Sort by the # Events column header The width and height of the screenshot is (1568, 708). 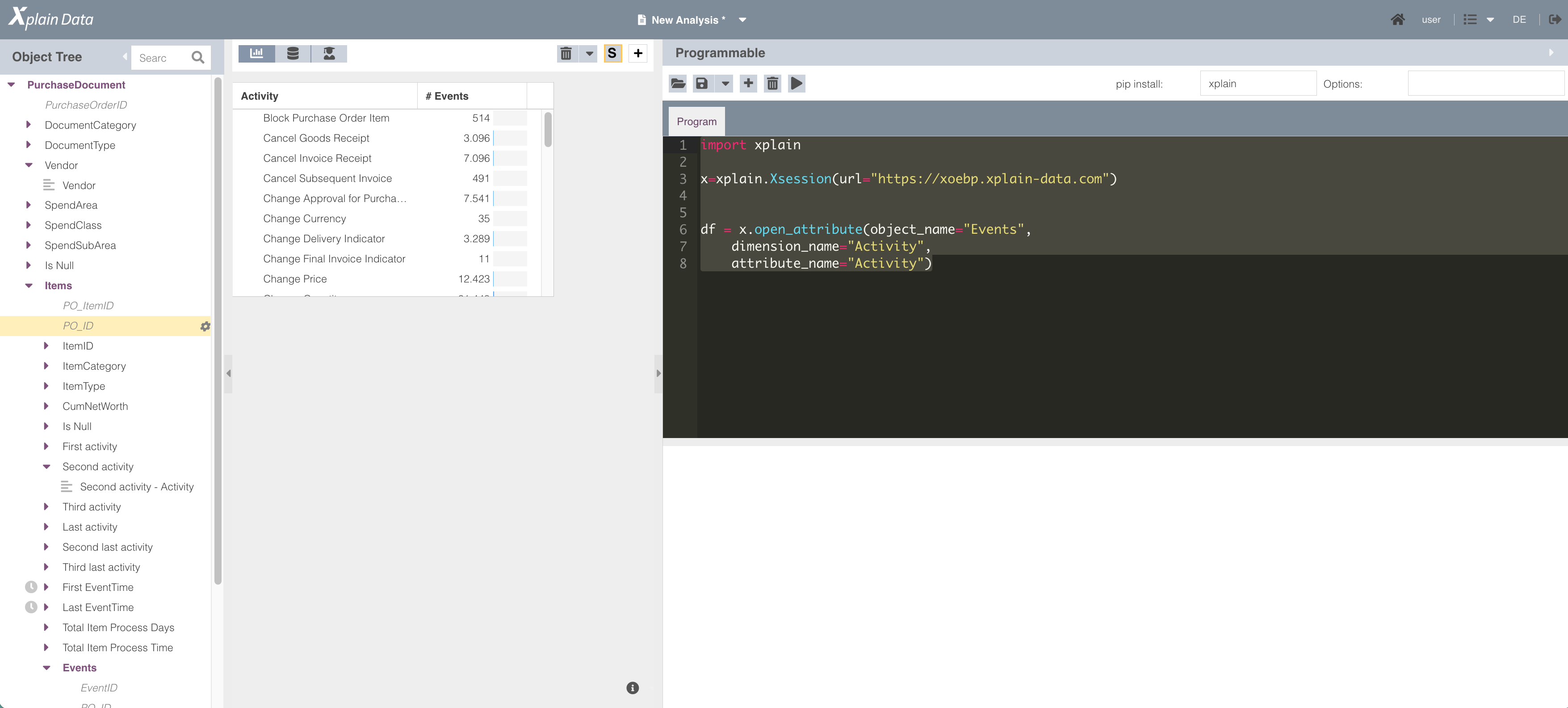click(x=472, y=96)
